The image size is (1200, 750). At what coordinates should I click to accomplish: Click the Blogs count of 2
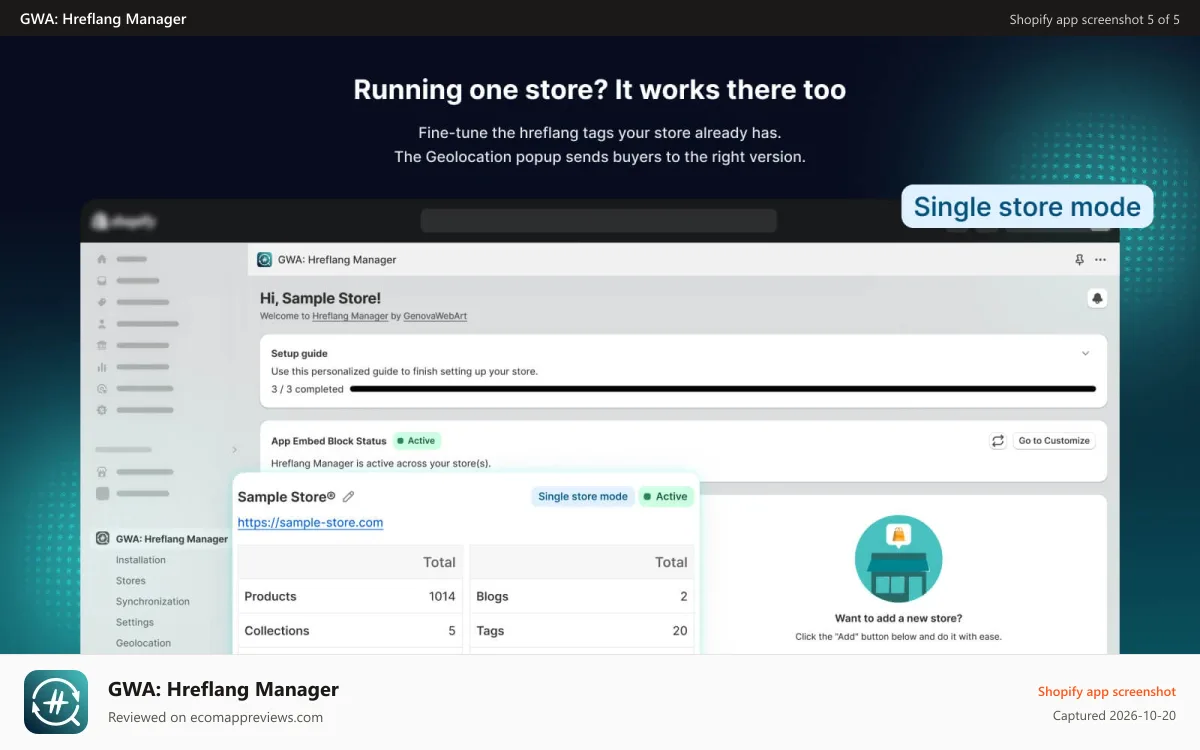point(684,597)
